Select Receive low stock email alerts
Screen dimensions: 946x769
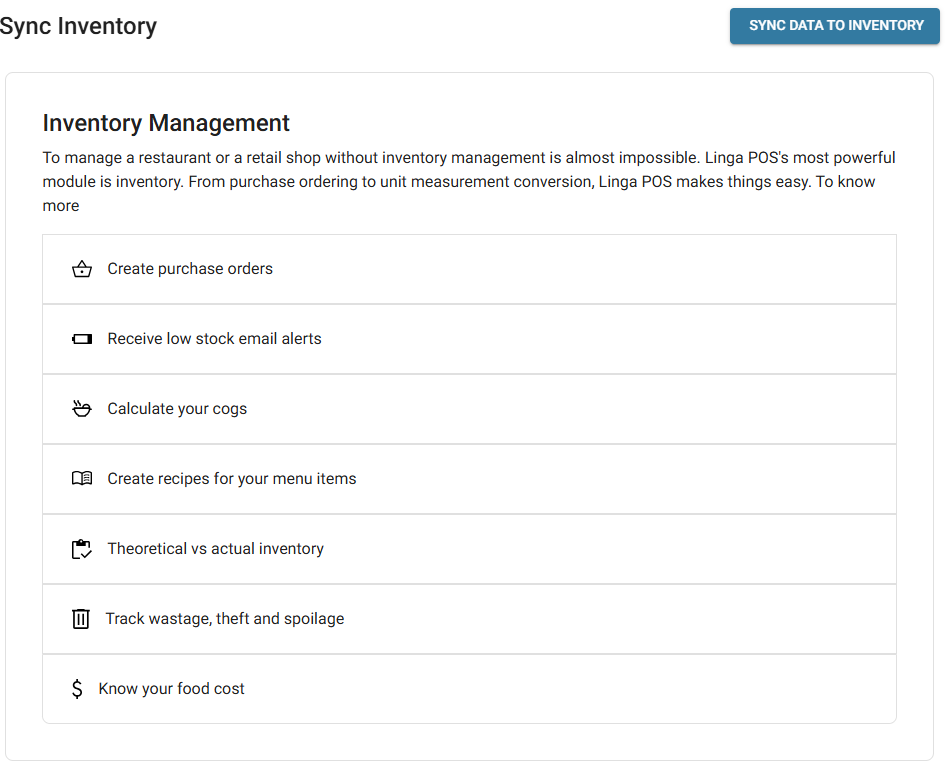pos(214,339)
